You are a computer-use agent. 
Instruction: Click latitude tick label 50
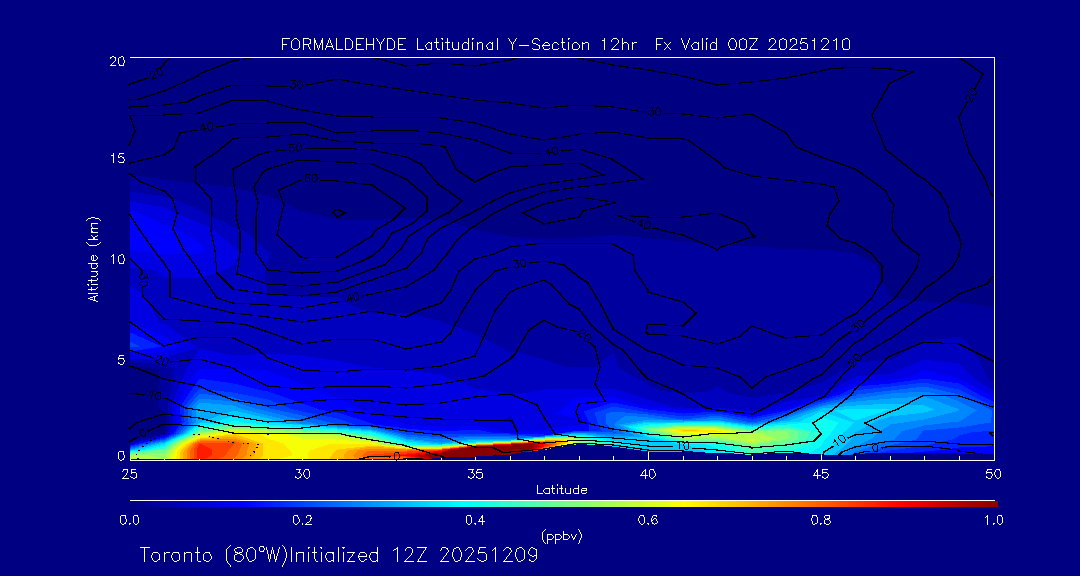(994, 473)
